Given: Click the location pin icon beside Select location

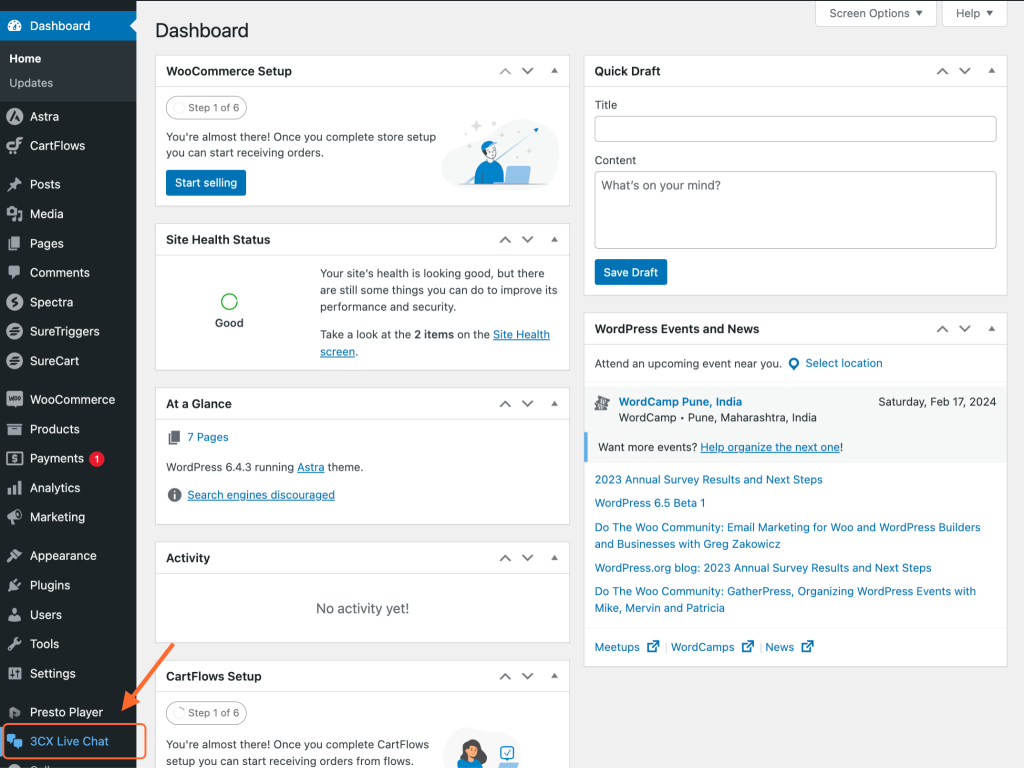Looking at the screenshot, I should 794,364.
